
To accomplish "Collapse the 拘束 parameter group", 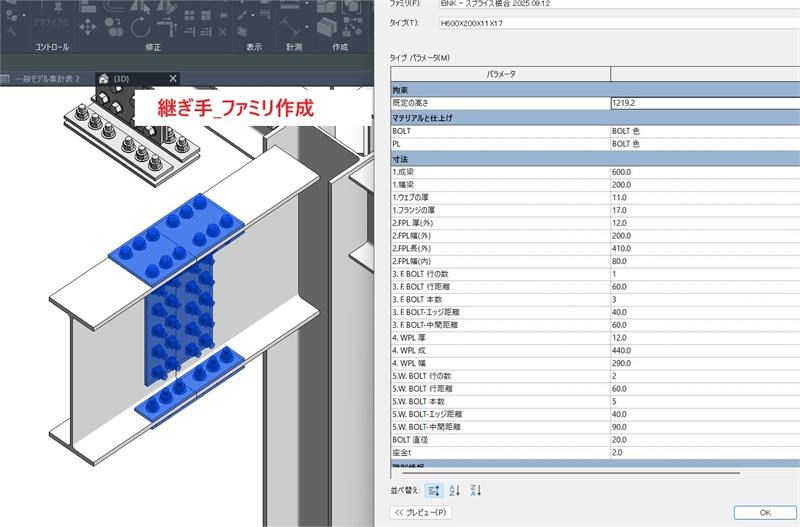I will 500,90.
